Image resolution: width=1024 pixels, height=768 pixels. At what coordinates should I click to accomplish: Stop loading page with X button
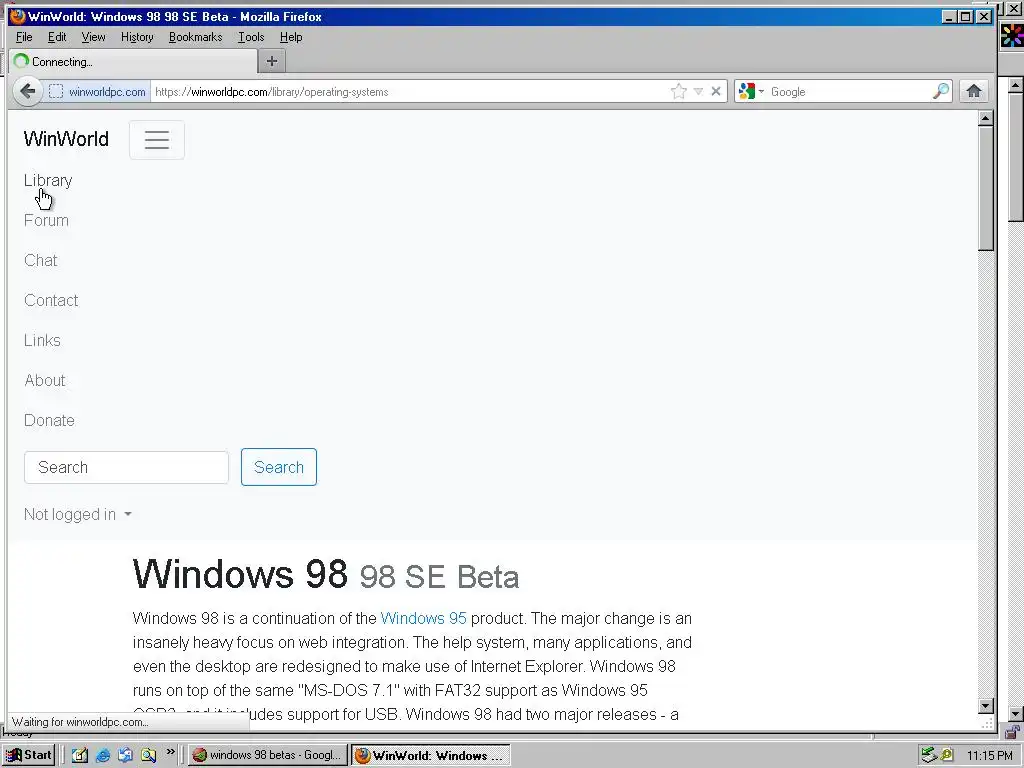pyautogui.click(x=716, y=91)
